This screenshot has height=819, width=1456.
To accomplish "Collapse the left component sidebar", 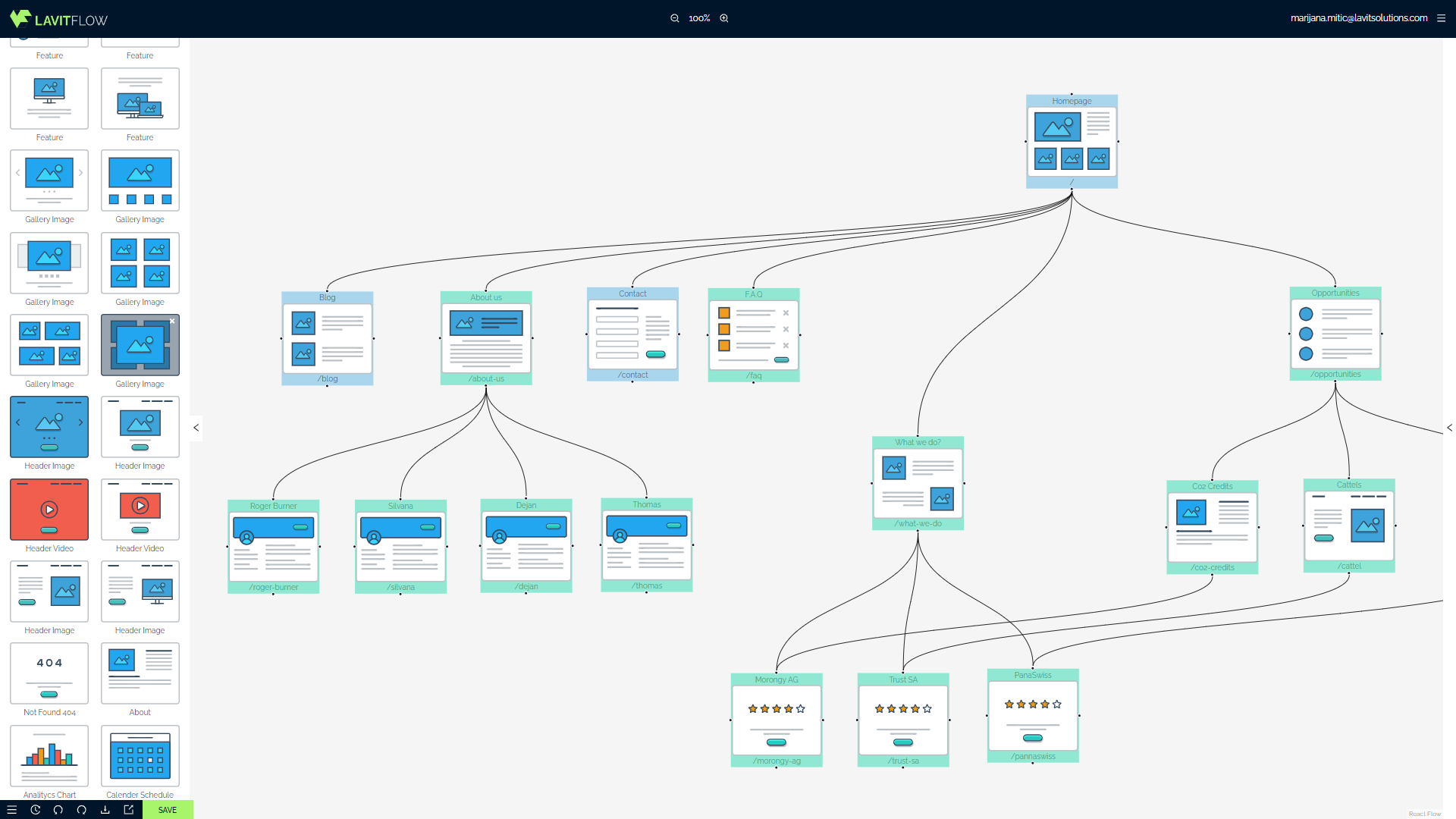I will click(196, 428).
